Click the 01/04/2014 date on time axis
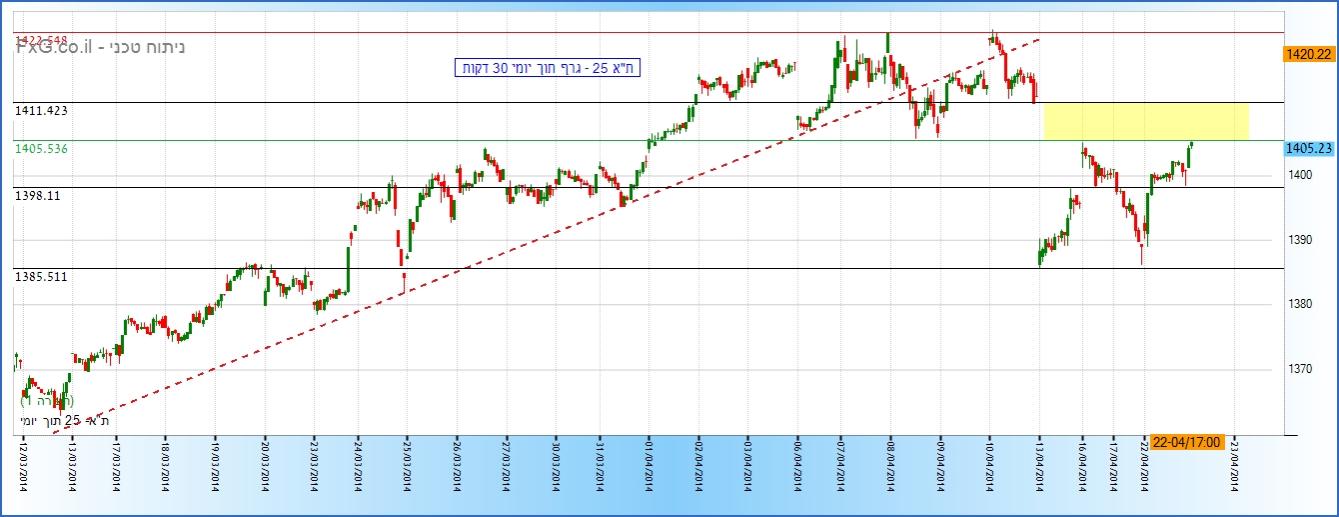Image resolution: width=1339 pixels, height=517 pixels. pos(648,472)
